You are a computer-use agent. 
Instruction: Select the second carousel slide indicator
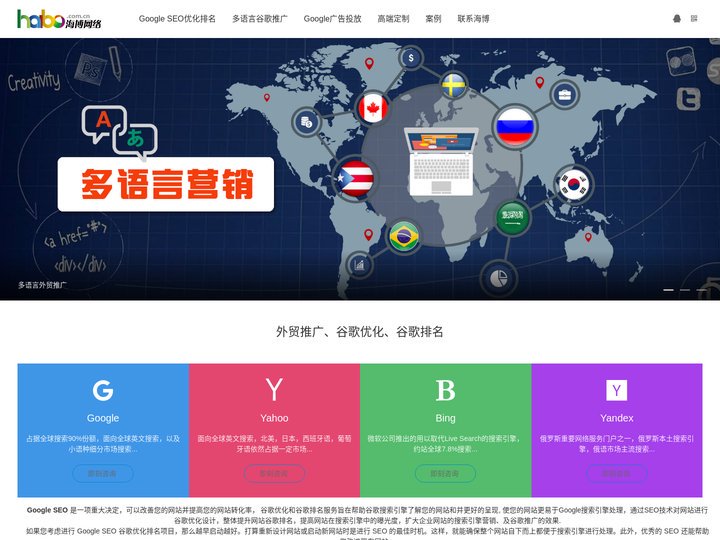coord(685,290)
